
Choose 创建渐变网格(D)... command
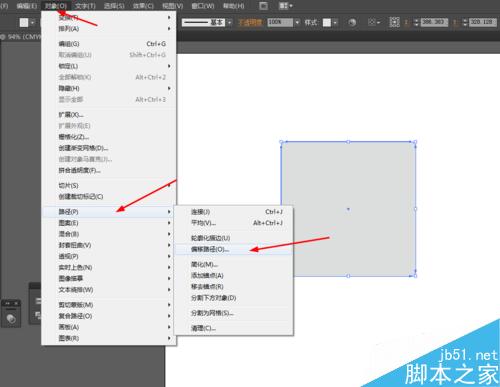[x=109, y=148]
